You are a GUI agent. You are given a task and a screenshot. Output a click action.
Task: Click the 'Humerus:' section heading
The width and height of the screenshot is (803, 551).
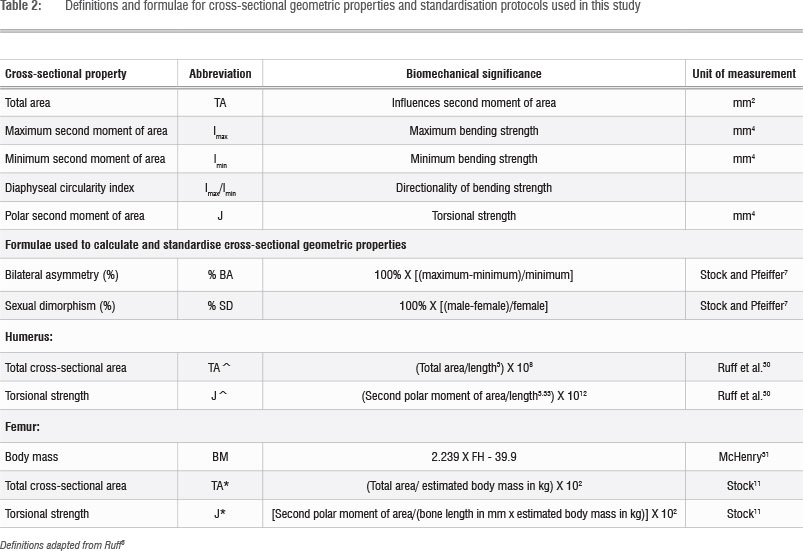(x=30, y=340)
